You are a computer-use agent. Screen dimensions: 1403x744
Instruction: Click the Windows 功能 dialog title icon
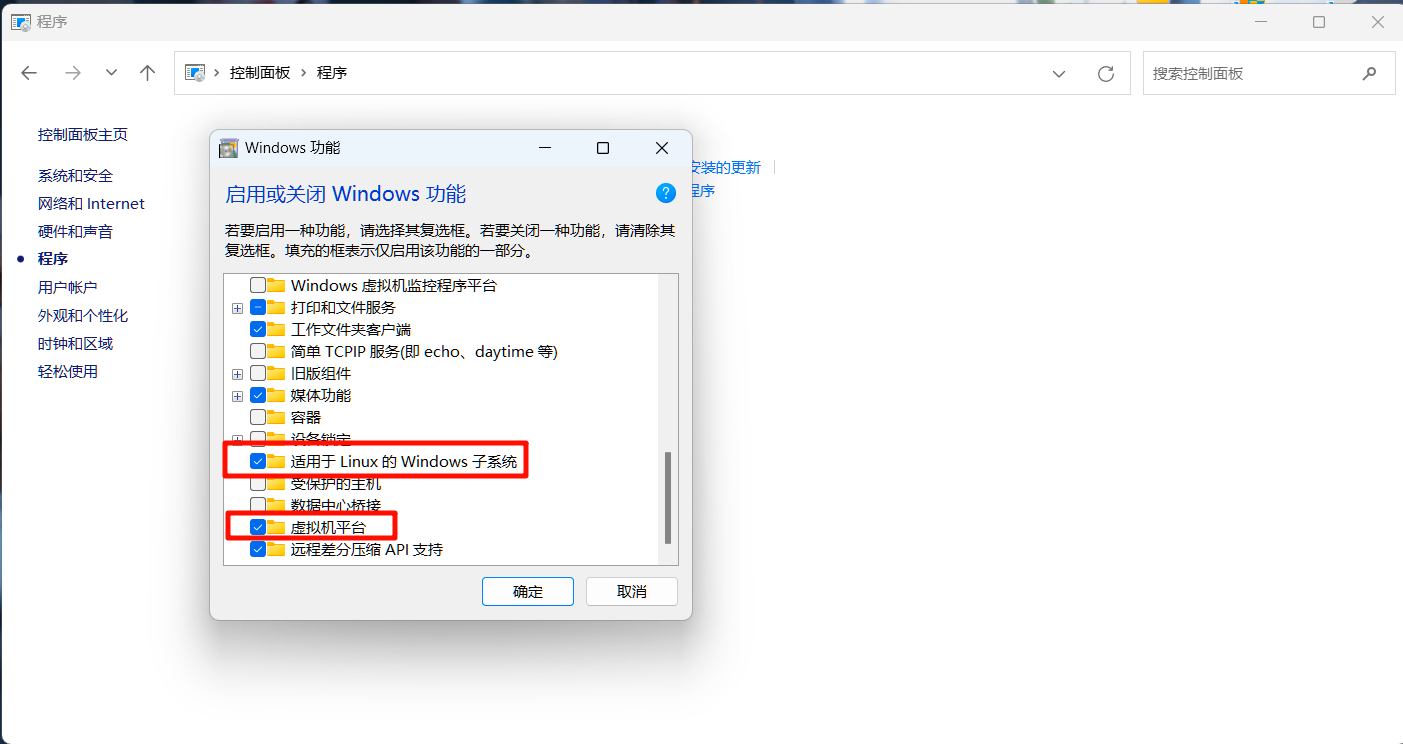pos(229,148)
